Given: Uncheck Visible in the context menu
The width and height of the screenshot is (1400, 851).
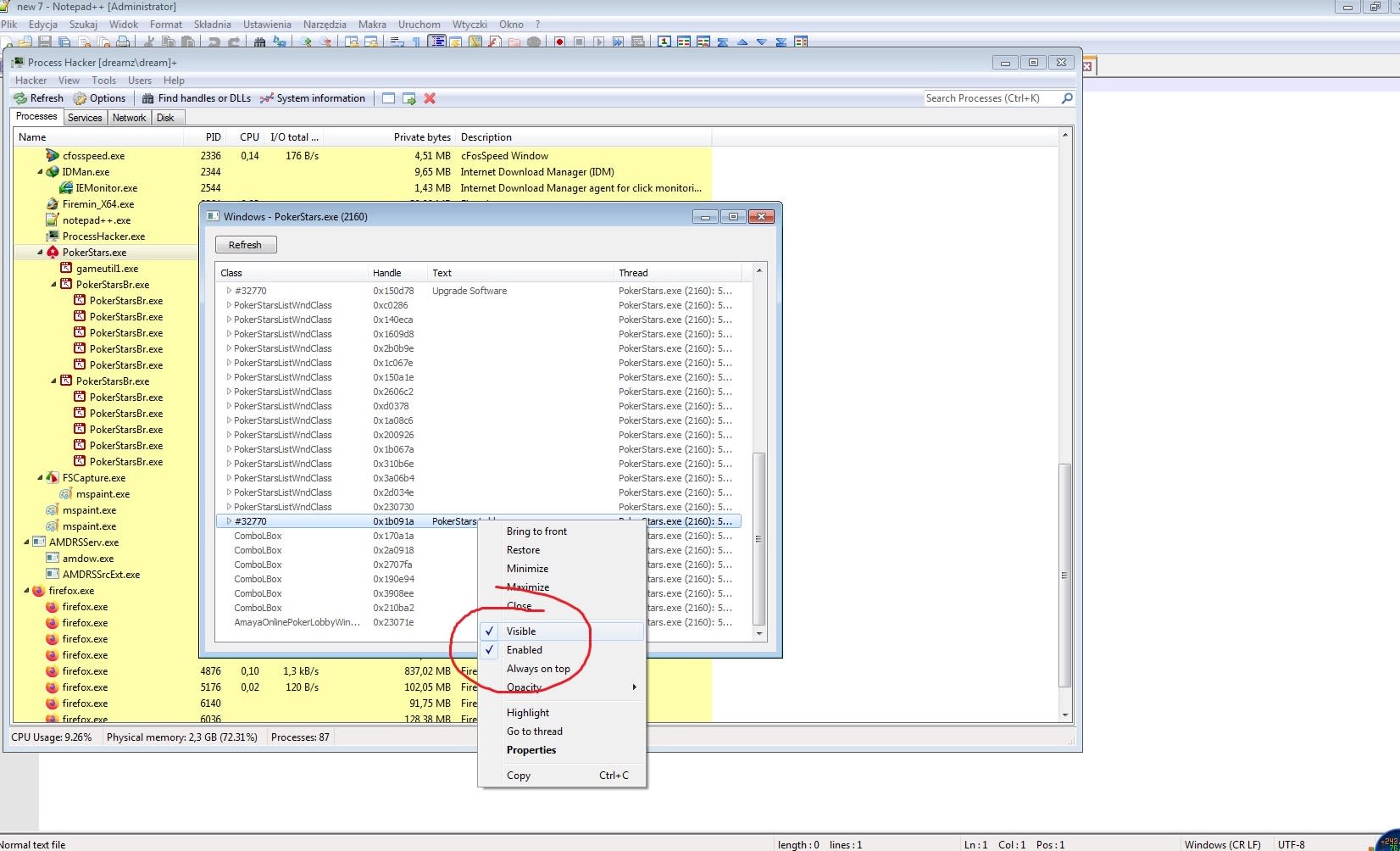Looking at the screenshot, I should 560,631.
